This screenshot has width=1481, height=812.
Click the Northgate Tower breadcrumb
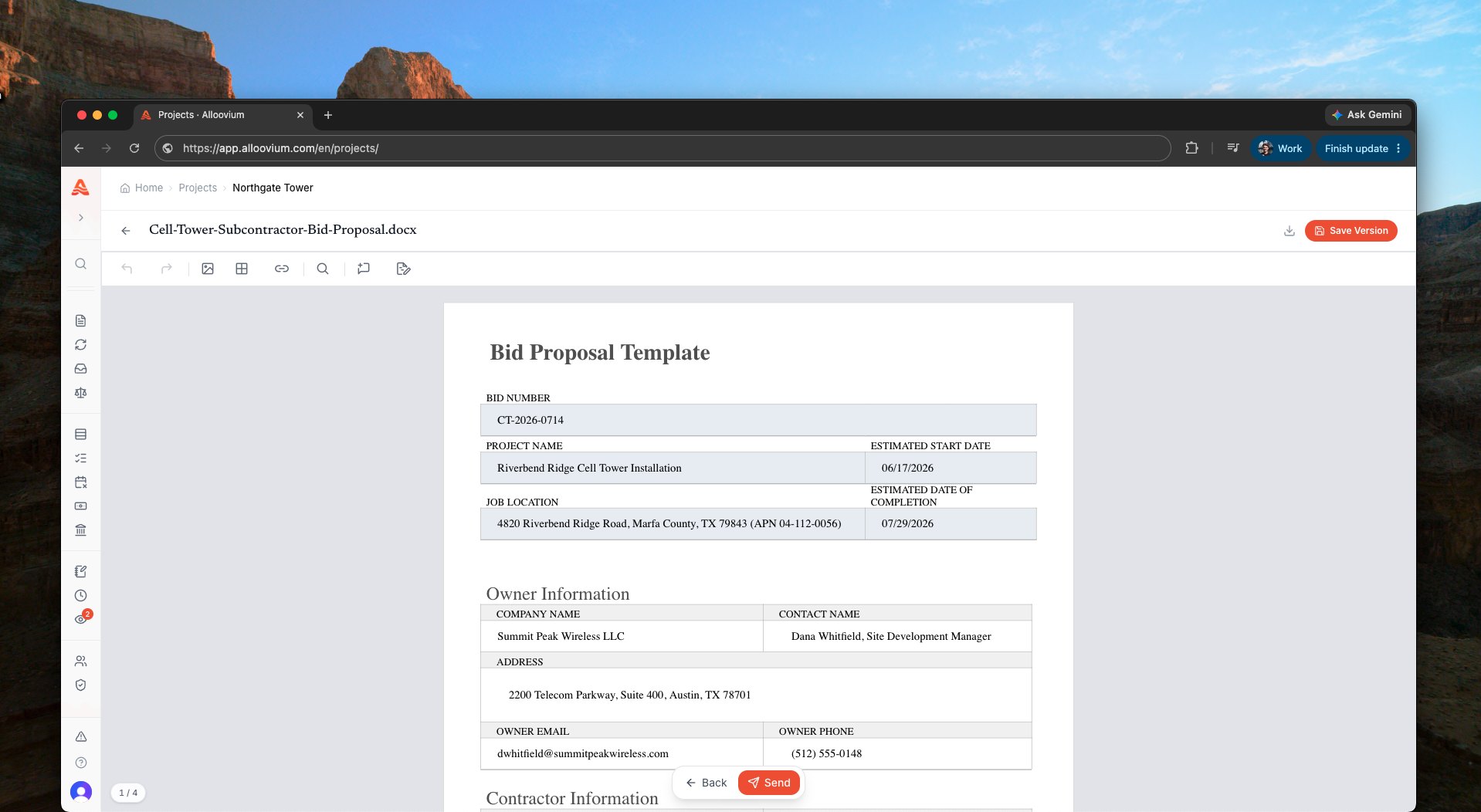(273, 188)
